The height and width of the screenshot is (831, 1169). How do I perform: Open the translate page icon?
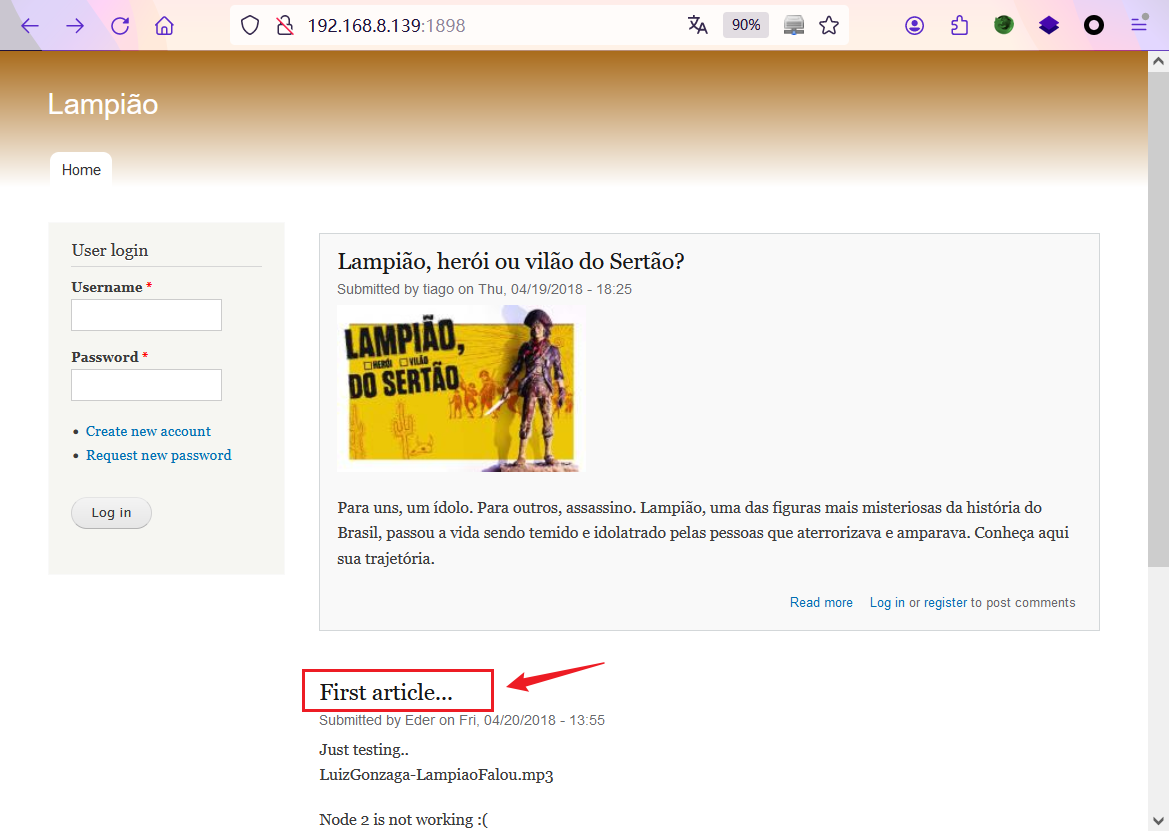[697, 26]
